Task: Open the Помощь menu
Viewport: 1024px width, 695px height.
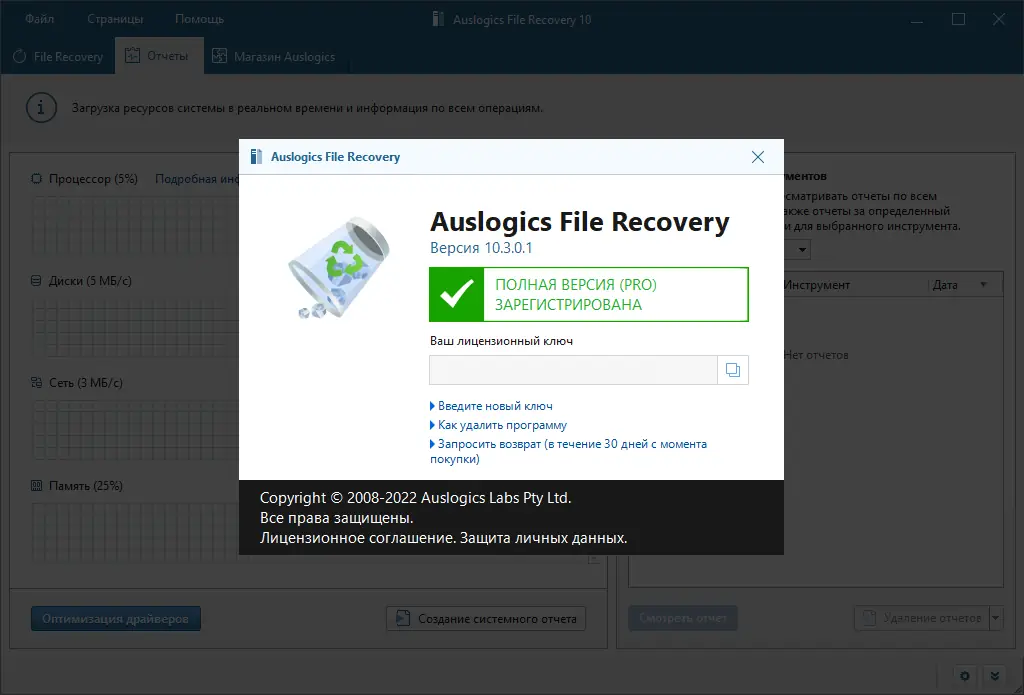Action: coord(199,18)
